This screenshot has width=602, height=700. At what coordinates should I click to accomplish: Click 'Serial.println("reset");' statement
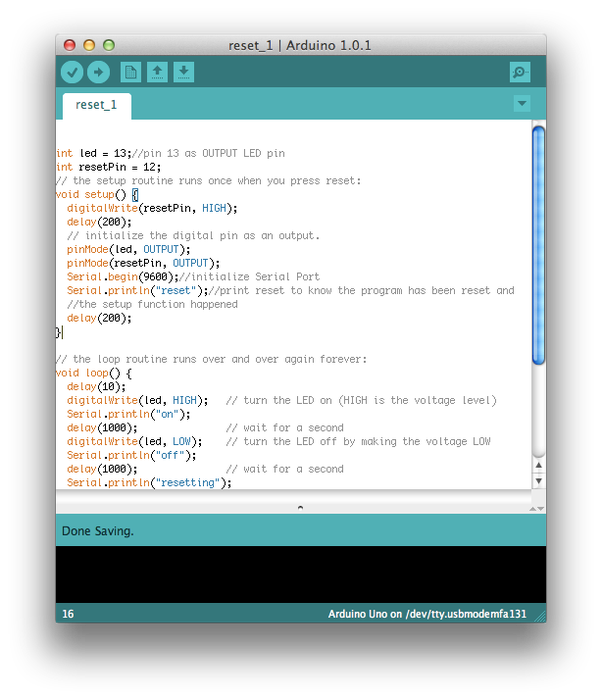click(138, 291)
